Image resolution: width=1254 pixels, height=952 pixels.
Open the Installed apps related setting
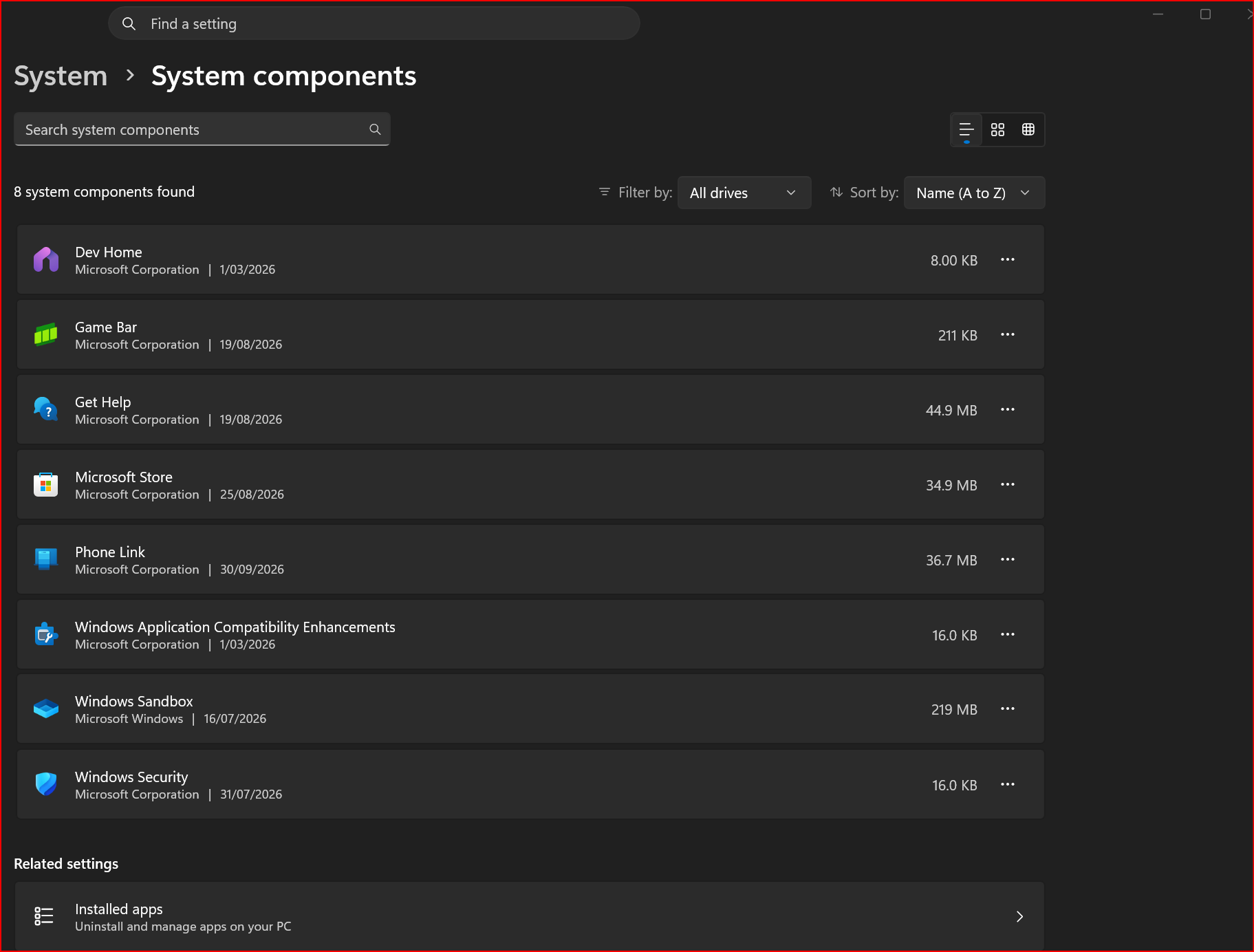[530, 917]
